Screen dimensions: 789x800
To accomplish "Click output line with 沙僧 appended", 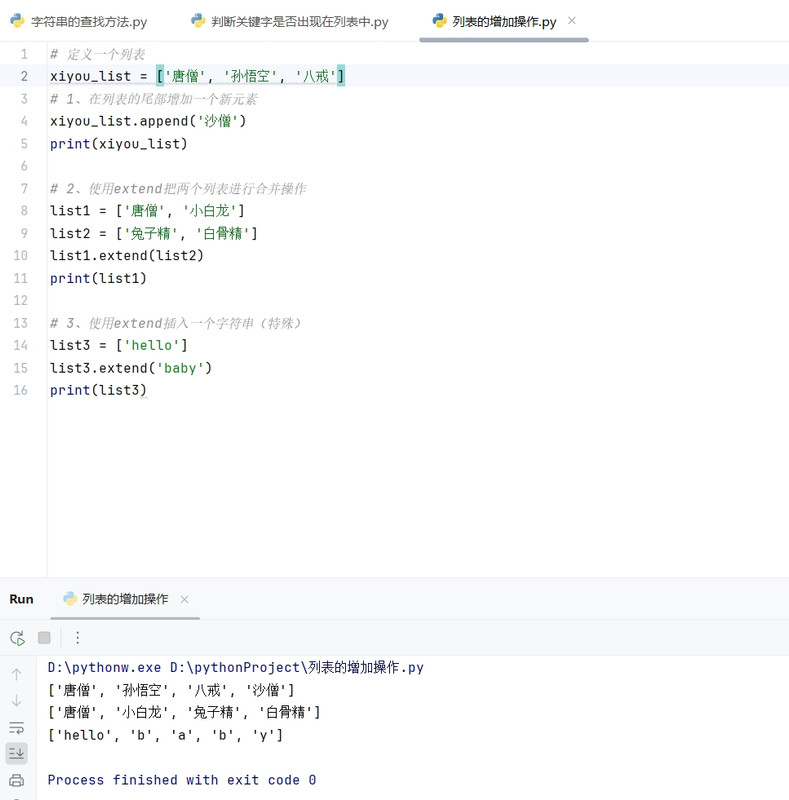I will pos(171,690).
